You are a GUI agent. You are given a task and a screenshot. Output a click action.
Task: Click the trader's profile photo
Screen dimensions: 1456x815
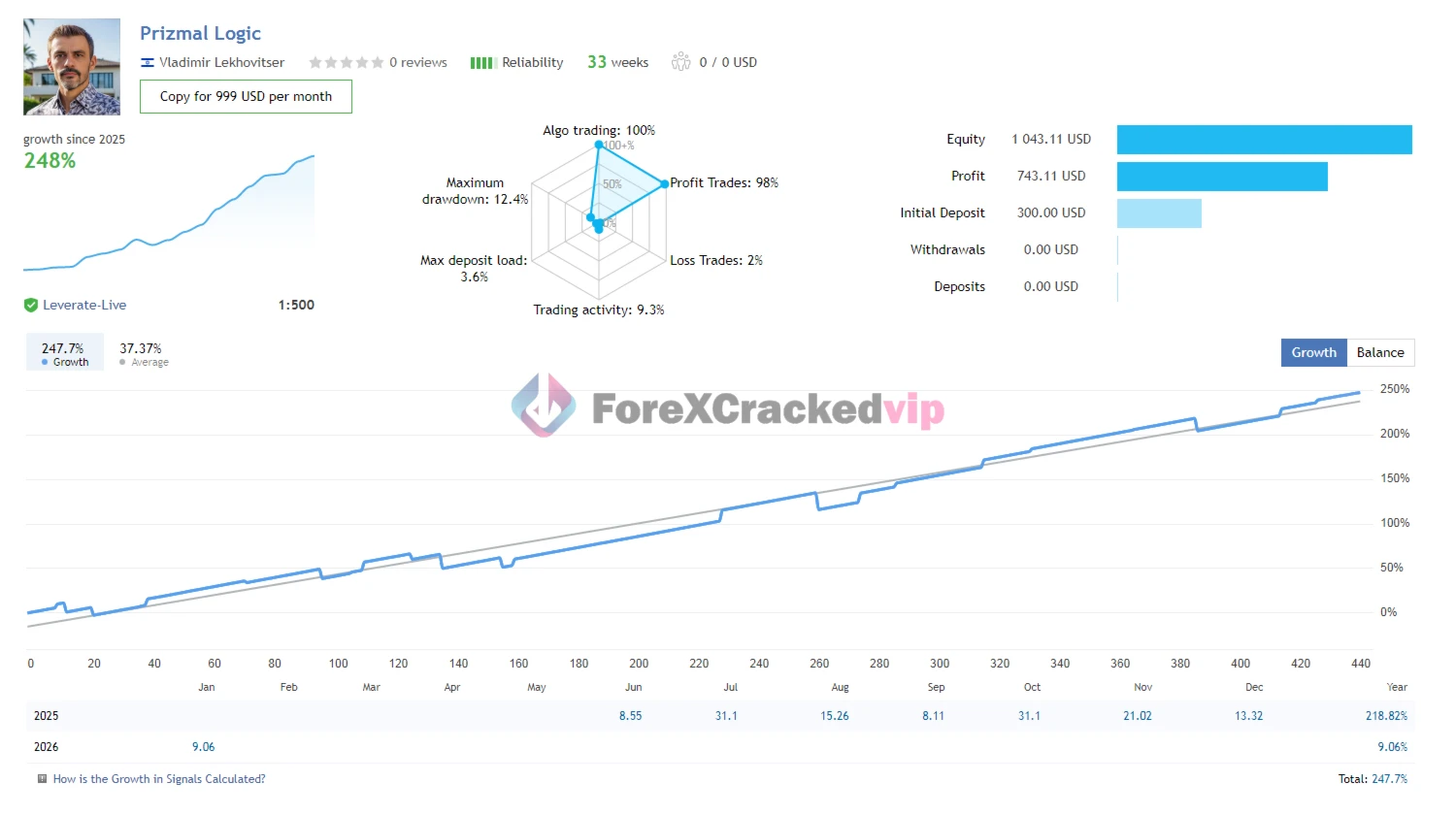coord(72,67)
